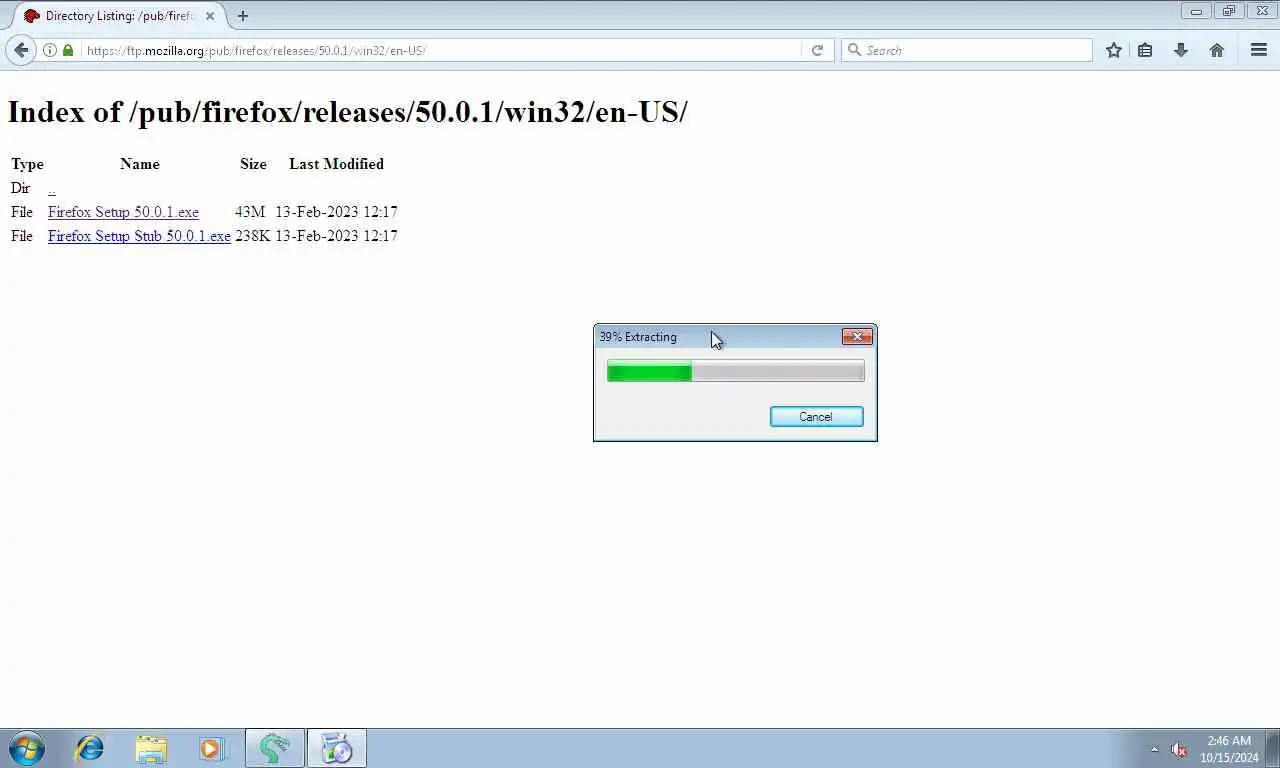Click the 43M size value
1280x768 pixels.
pyautogui.click(x=250, y=212)
